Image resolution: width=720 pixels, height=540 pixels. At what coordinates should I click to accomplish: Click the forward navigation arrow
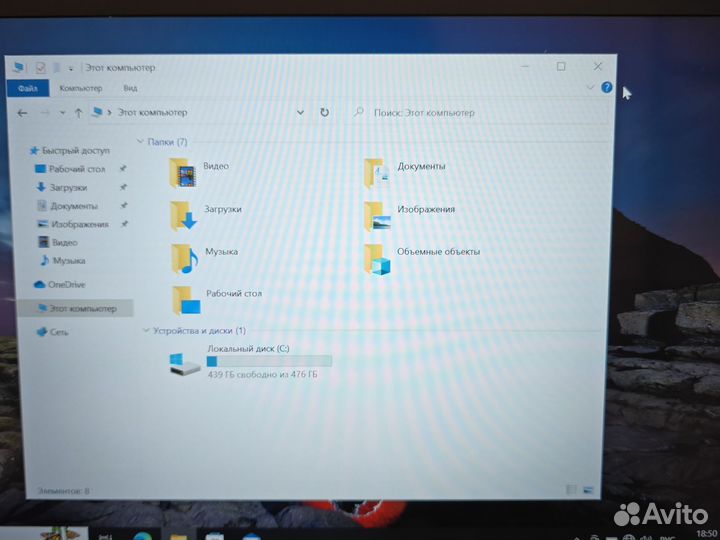point(45,113)
